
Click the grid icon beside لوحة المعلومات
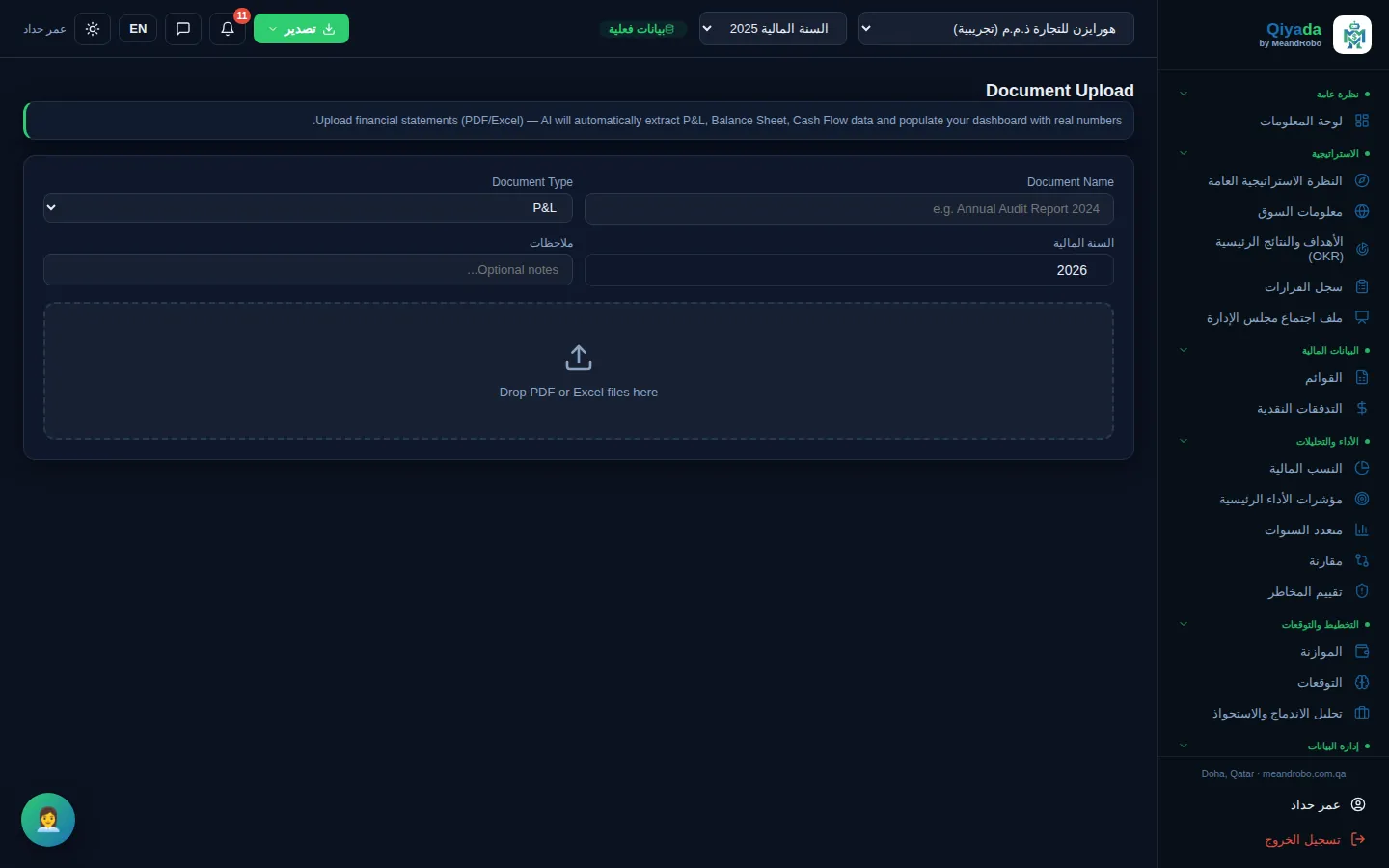[x=1362, y=121]
